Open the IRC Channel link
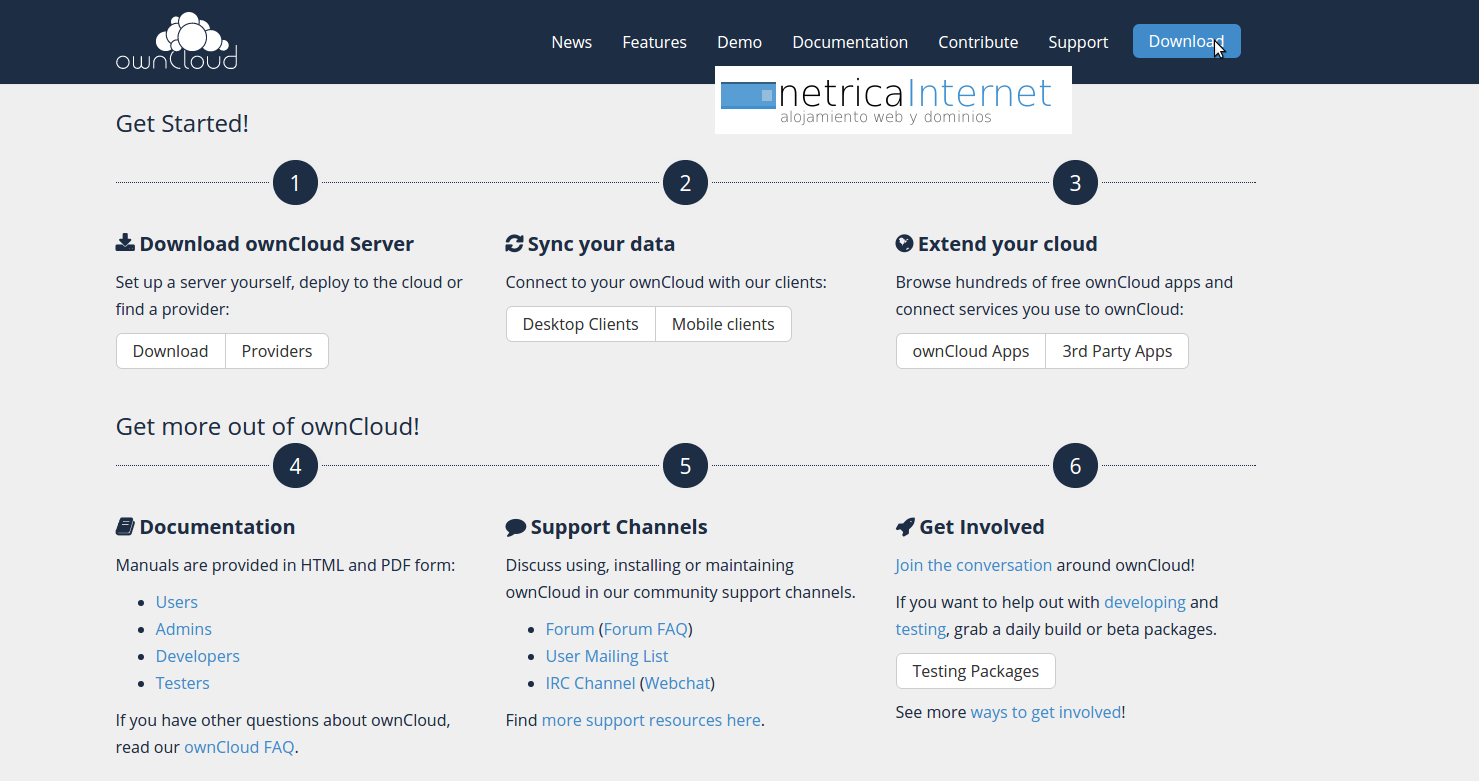 tap(590, 683)
